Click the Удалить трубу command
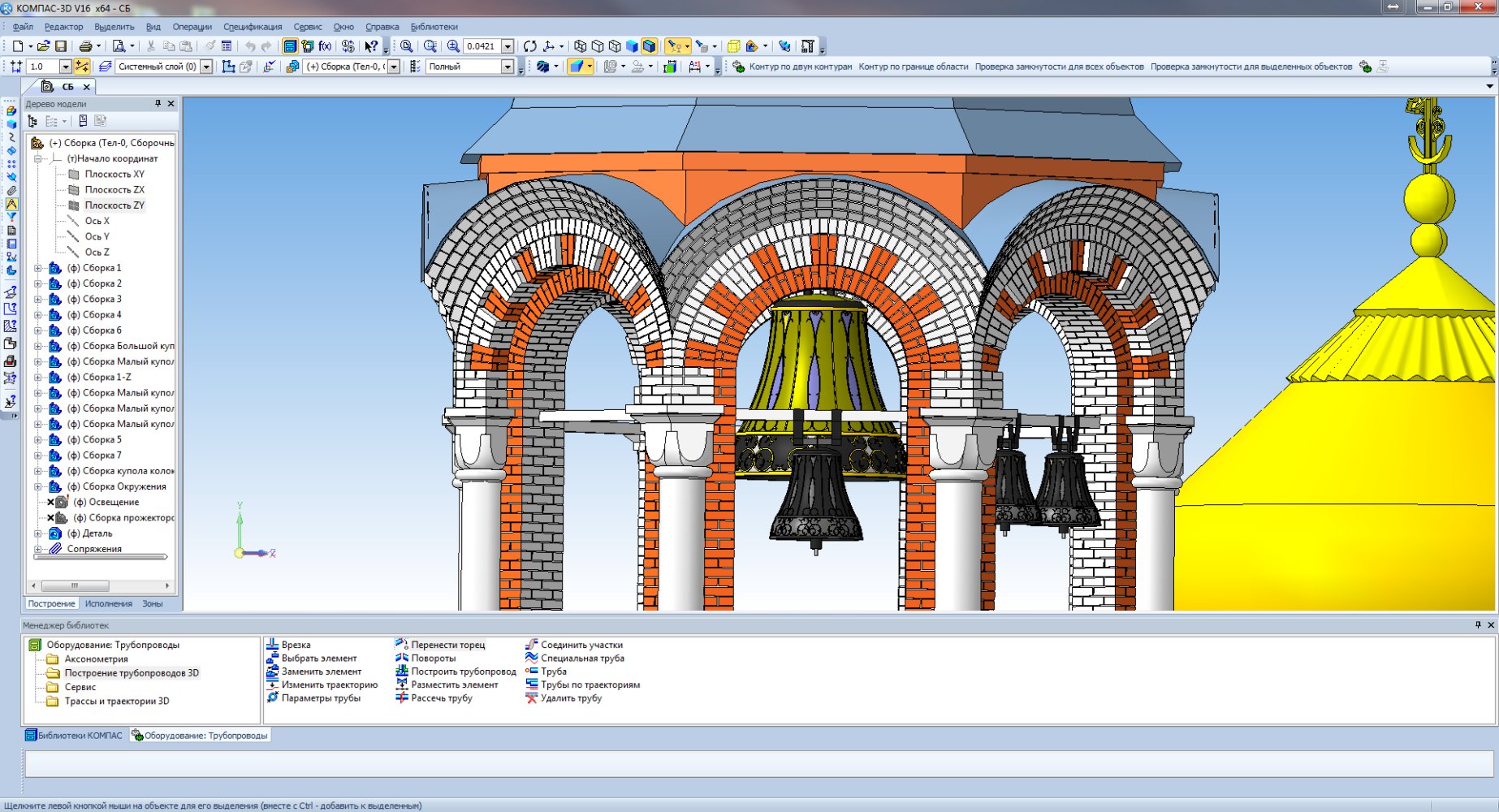Image resolution: width=1499 pixels, height=812 pixels. (571, 698)
